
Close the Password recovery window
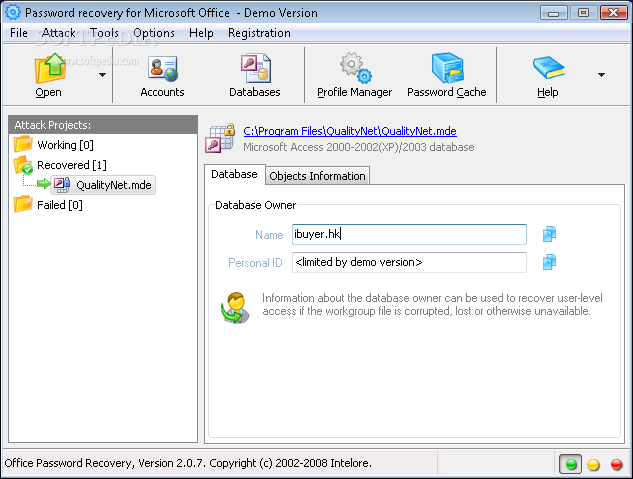(614, 13)
